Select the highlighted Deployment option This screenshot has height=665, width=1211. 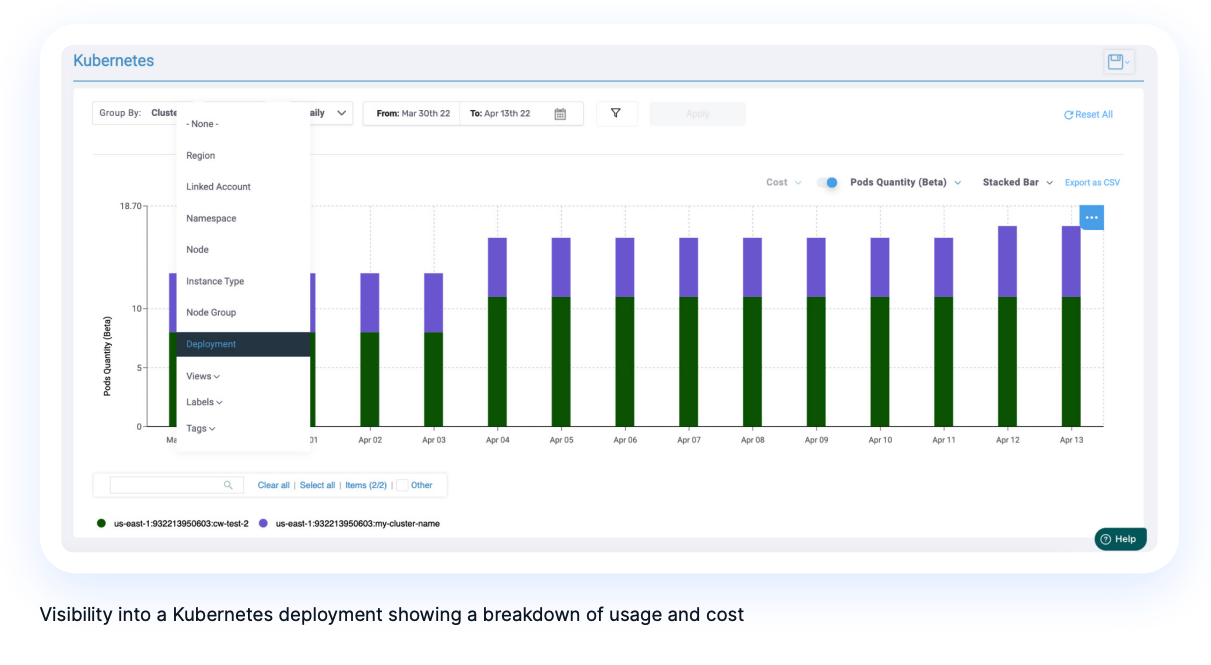243,344
